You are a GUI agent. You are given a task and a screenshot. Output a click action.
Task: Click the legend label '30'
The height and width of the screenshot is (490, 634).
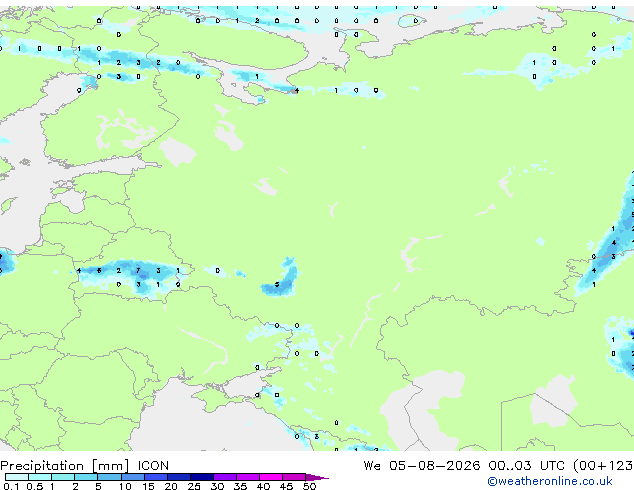[x=217, y=486]
